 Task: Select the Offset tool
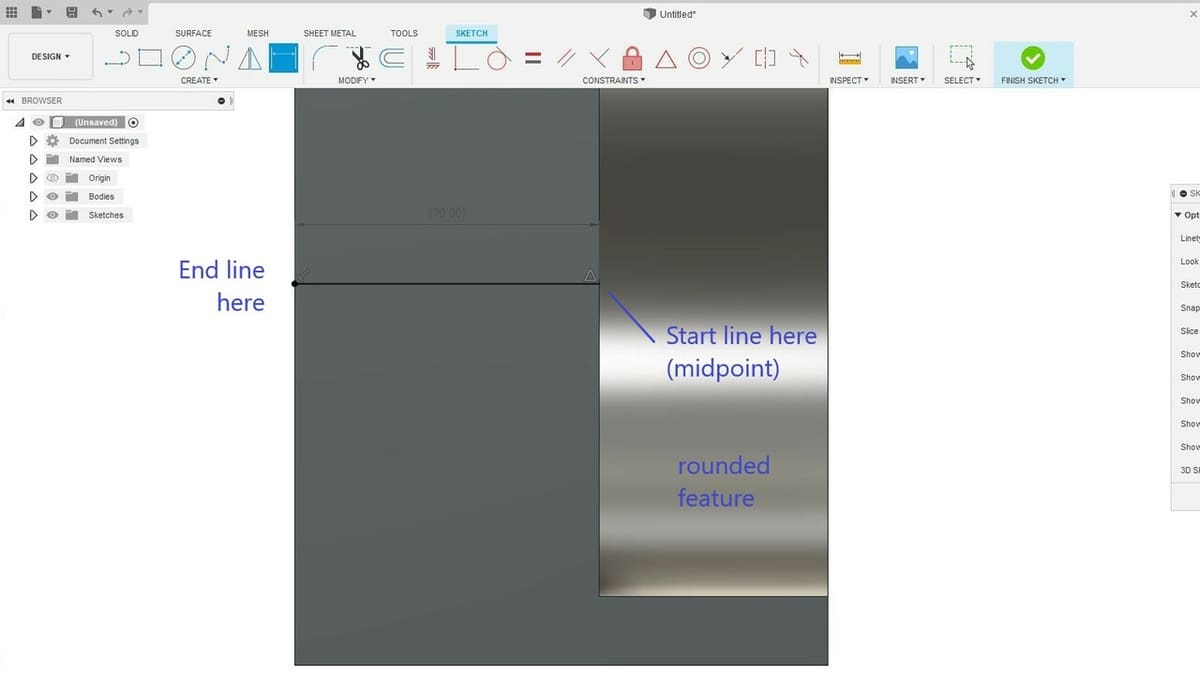392,58
